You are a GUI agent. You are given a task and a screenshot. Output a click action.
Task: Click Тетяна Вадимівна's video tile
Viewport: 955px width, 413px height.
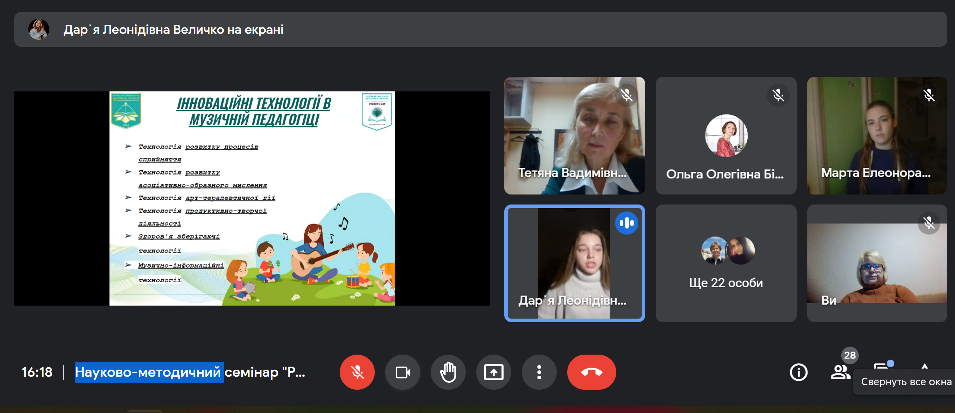click(x=574, y=135)
